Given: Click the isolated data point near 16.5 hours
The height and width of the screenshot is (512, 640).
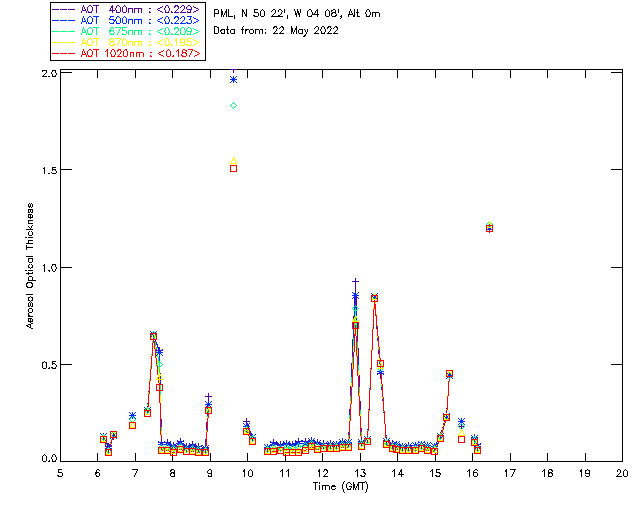Looking at the screenshot, I should coord(489,227).
